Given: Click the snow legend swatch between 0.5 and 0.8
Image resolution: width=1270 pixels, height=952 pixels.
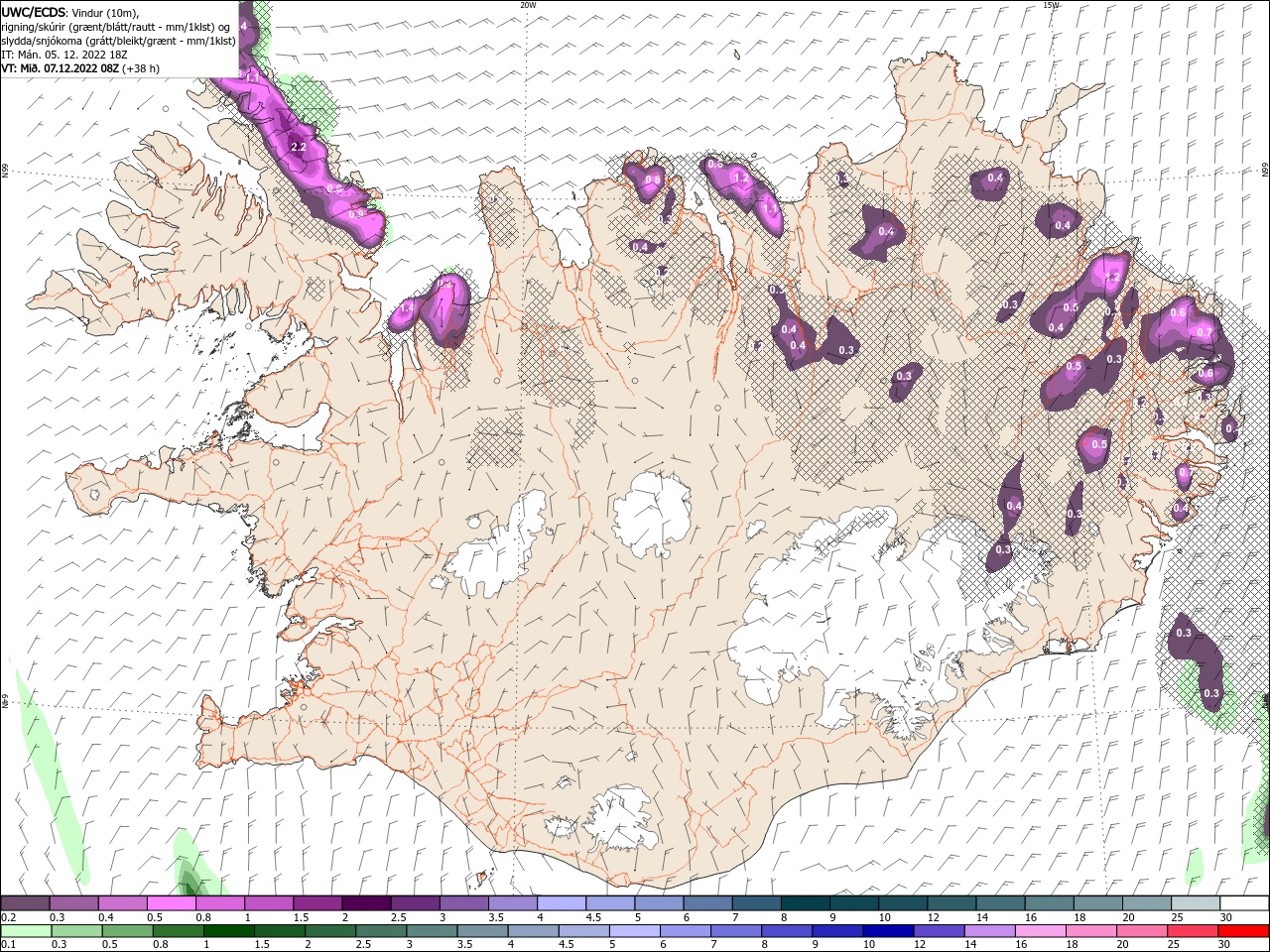Looking at the screenshot, I should coord(172,903).
